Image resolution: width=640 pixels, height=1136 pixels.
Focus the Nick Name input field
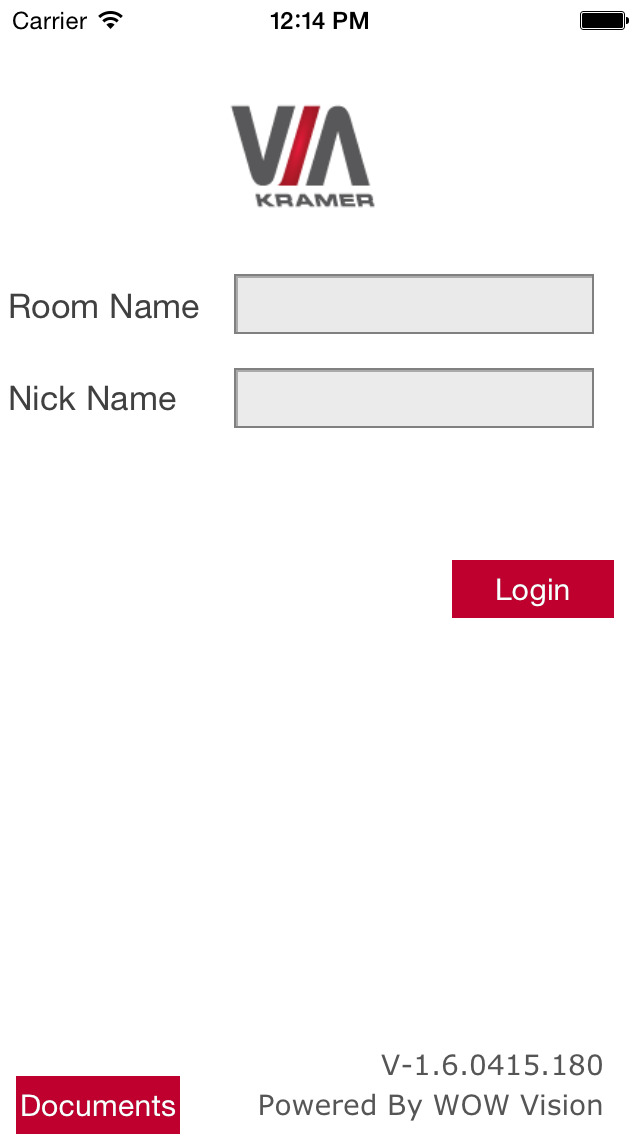coord(414,398)
